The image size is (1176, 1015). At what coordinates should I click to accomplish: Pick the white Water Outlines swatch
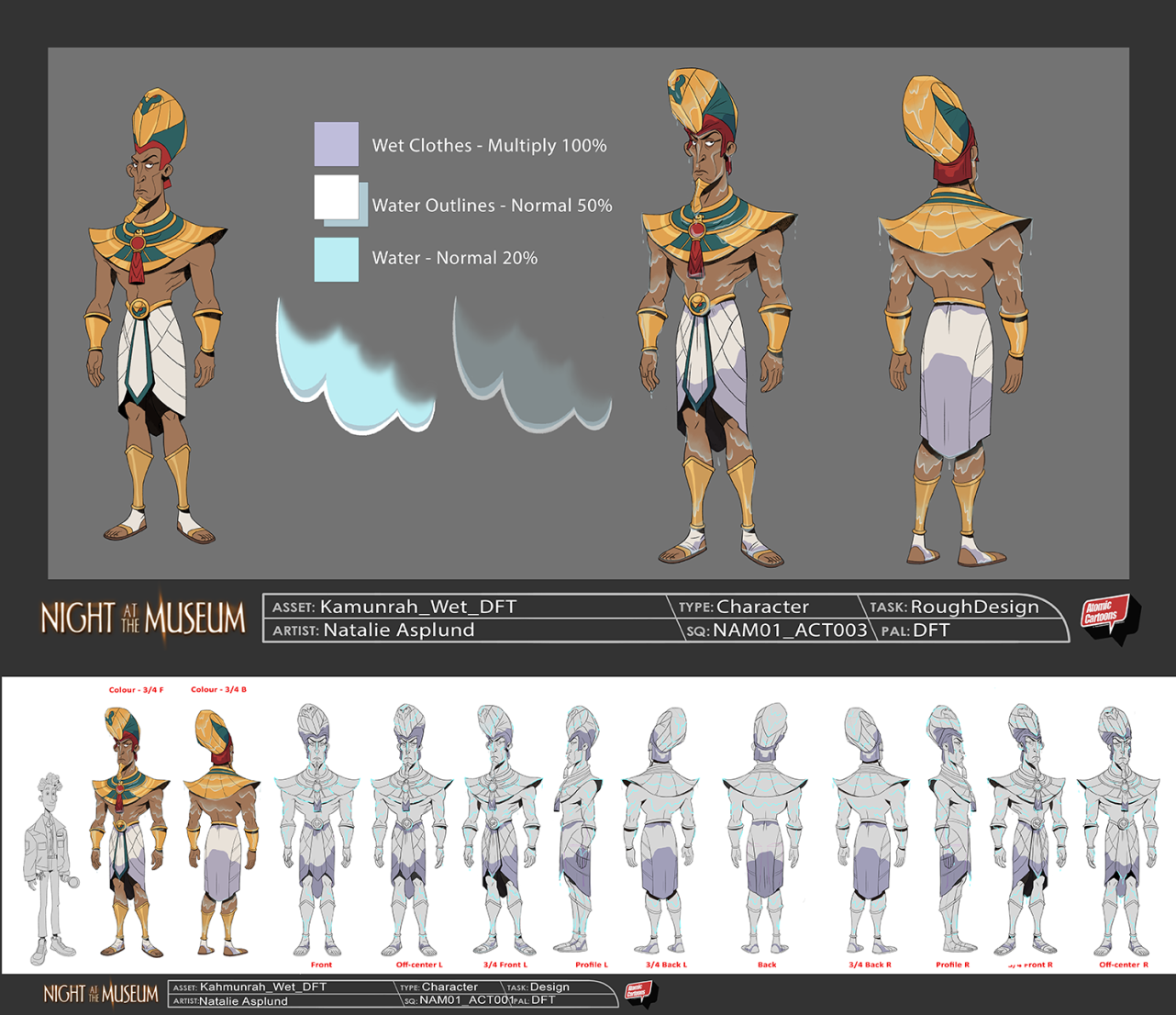337,196
